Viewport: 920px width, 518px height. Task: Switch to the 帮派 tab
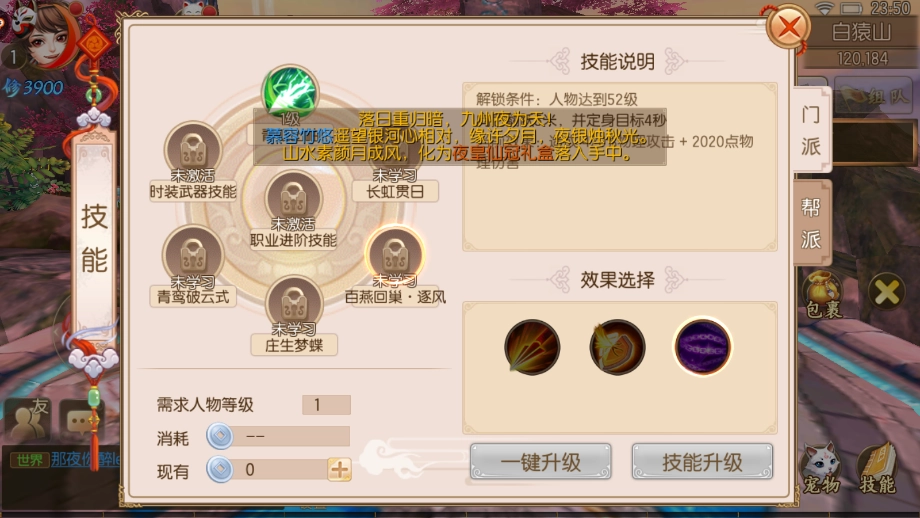(x=811, y=223)
